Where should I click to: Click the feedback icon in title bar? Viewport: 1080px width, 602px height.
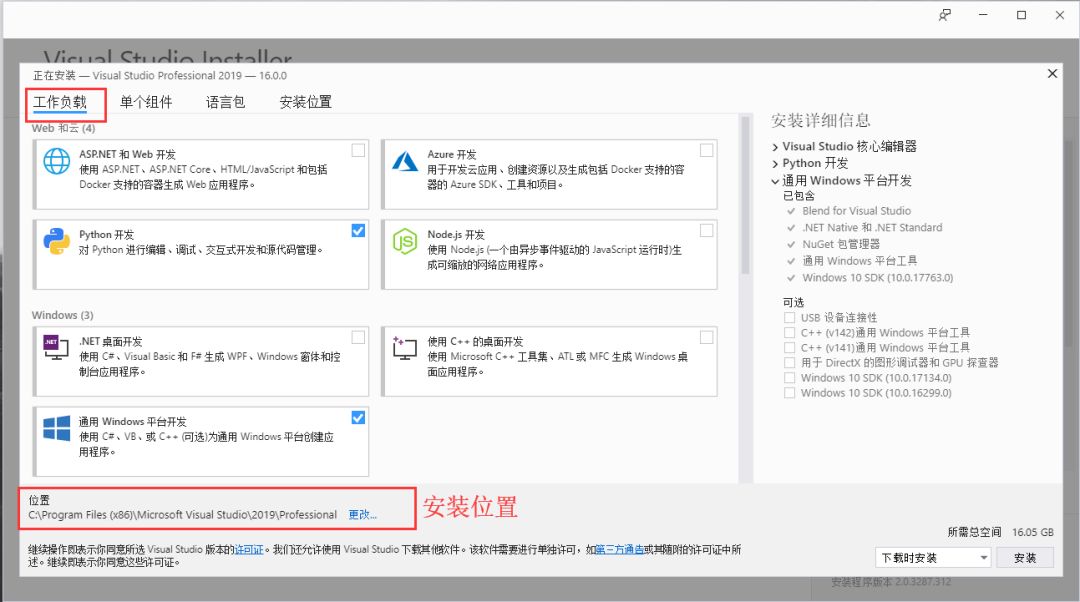coord(945,15)
